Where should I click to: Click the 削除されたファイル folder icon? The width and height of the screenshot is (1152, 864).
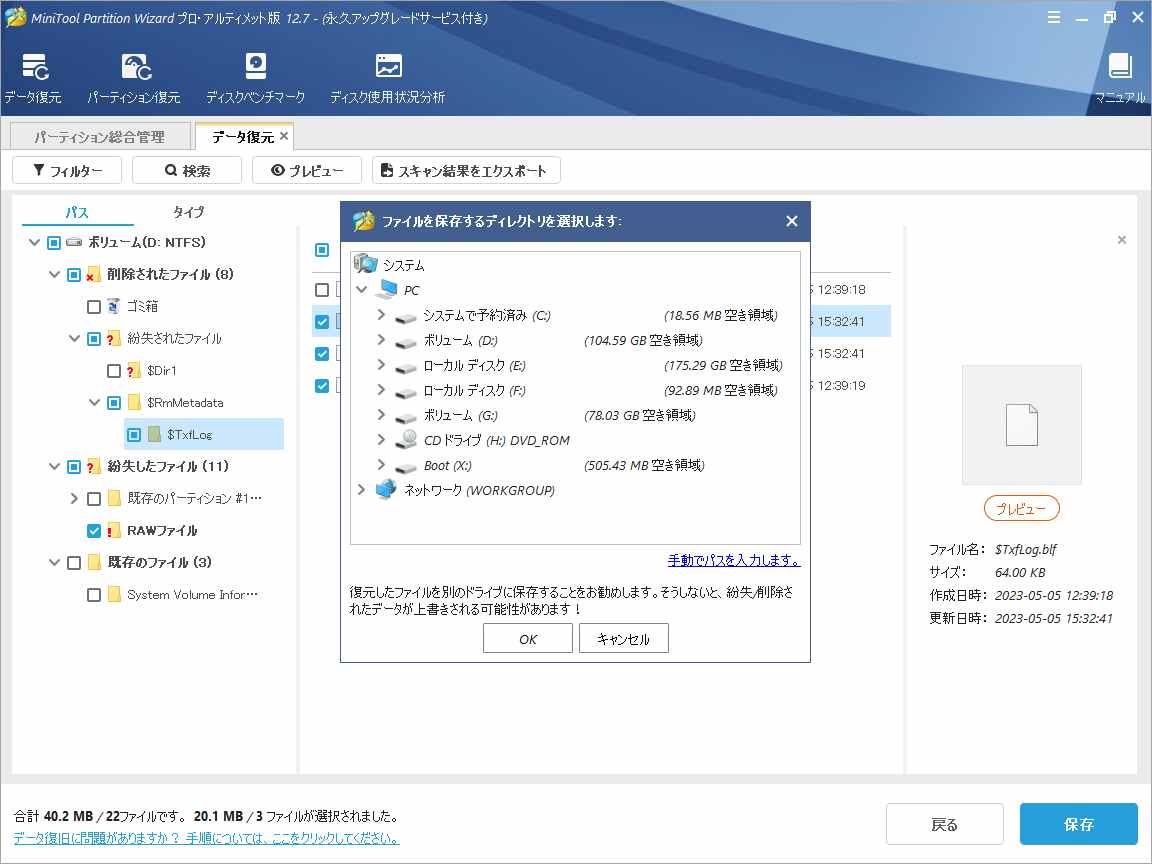(93, 274)
